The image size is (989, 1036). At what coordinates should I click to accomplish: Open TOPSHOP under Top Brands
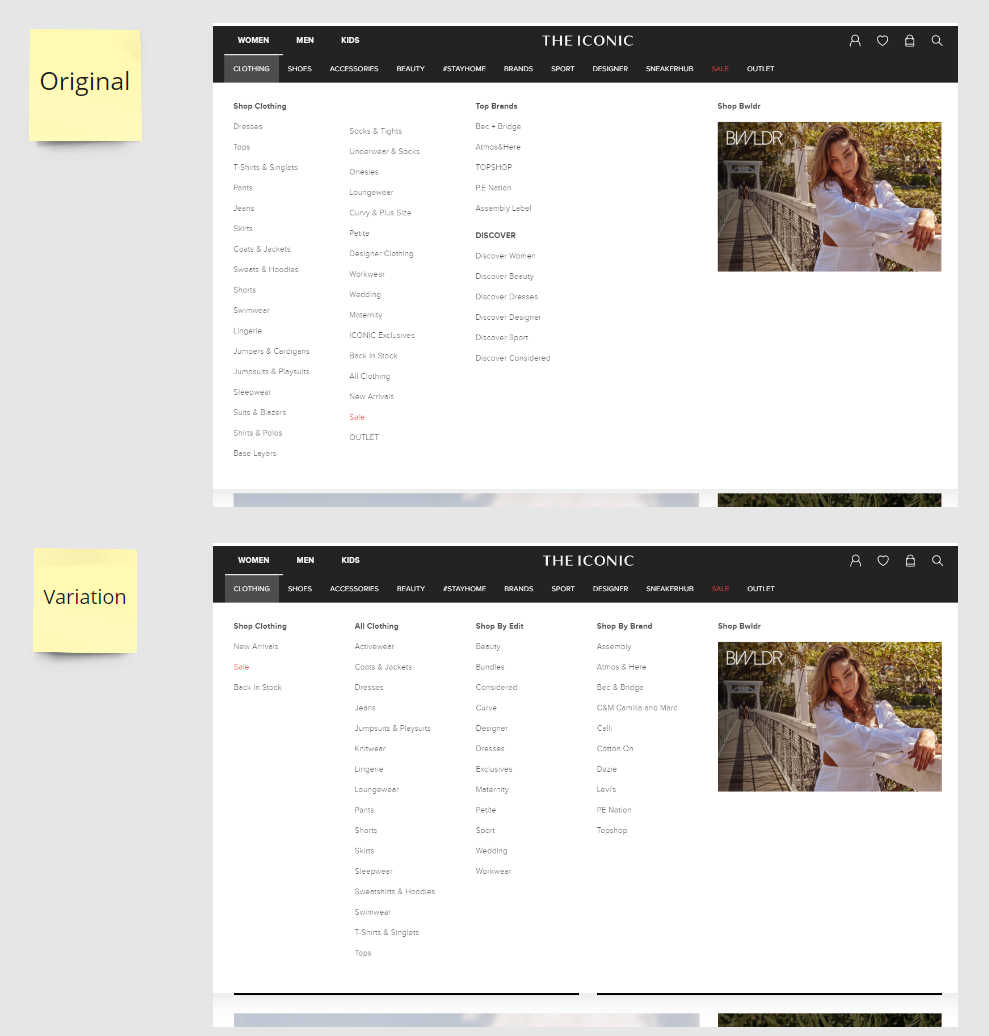496,167
